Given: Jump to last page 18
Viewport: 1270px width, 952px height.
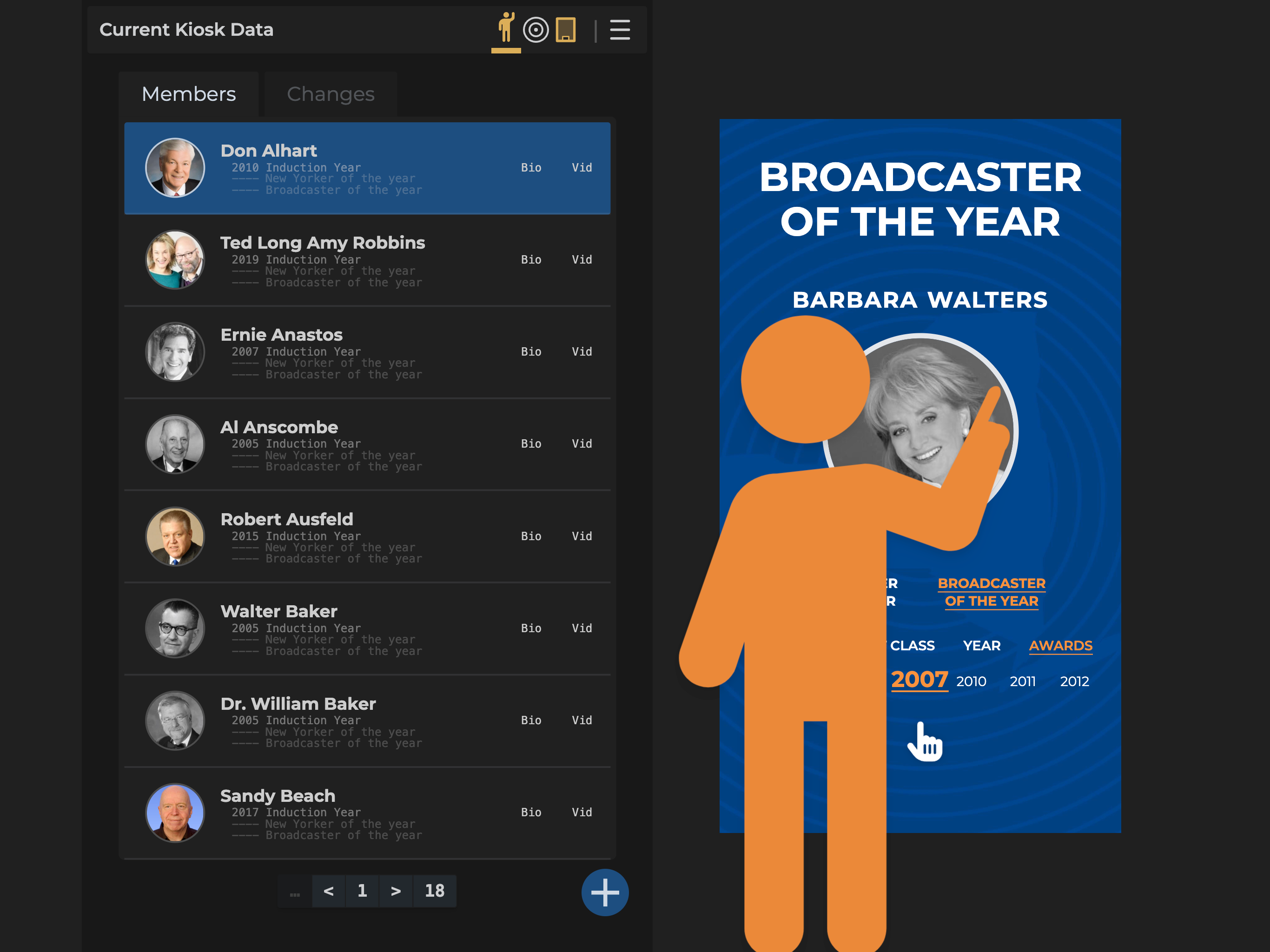Looking at the screenshot, I should (435, 891).
